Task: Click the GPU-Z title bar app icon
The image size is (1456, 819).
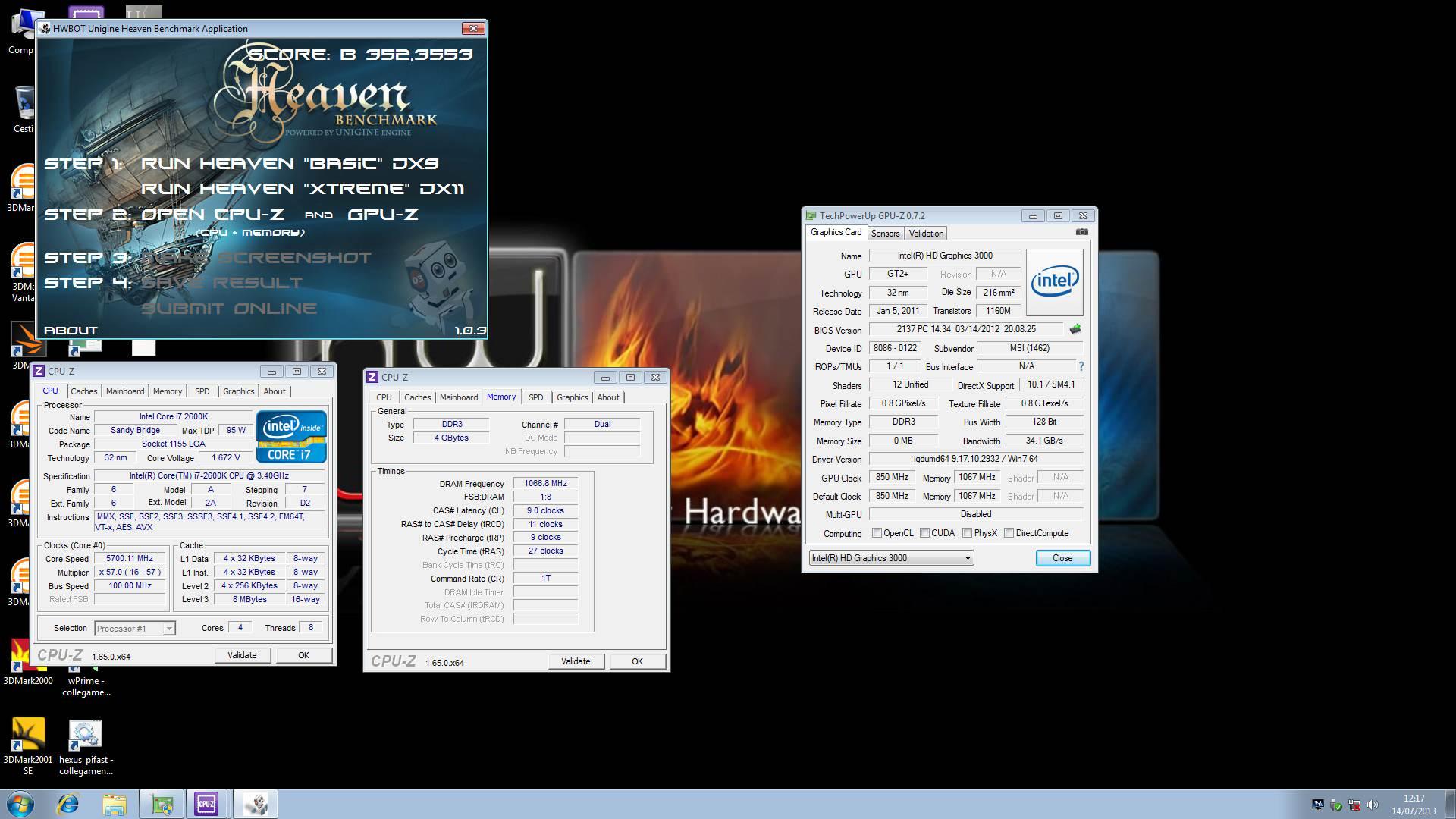Action: [x=811, y=216]
